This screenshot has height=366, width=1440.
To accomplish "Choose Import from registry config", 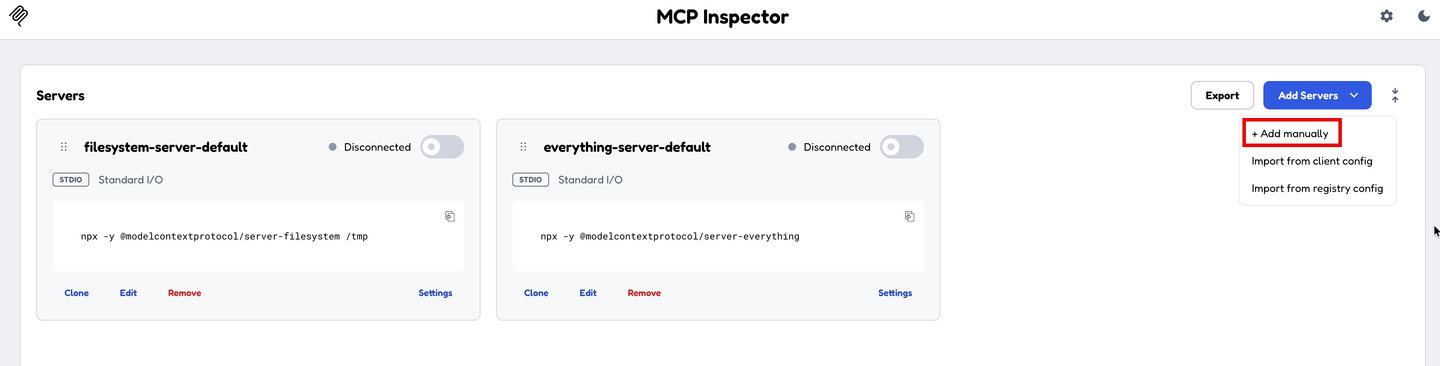I will click(1317, 188).
